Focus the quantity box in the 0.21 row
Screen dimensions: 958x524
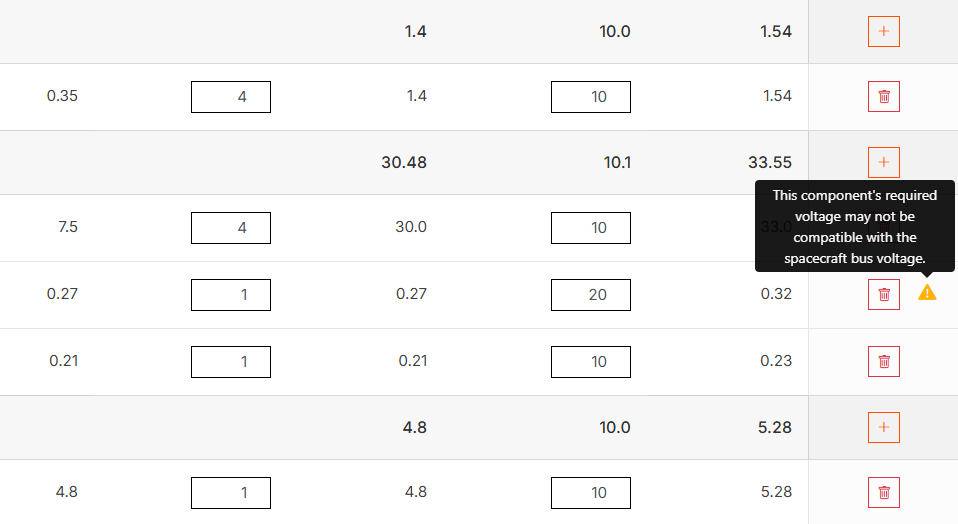coord(231,362)
